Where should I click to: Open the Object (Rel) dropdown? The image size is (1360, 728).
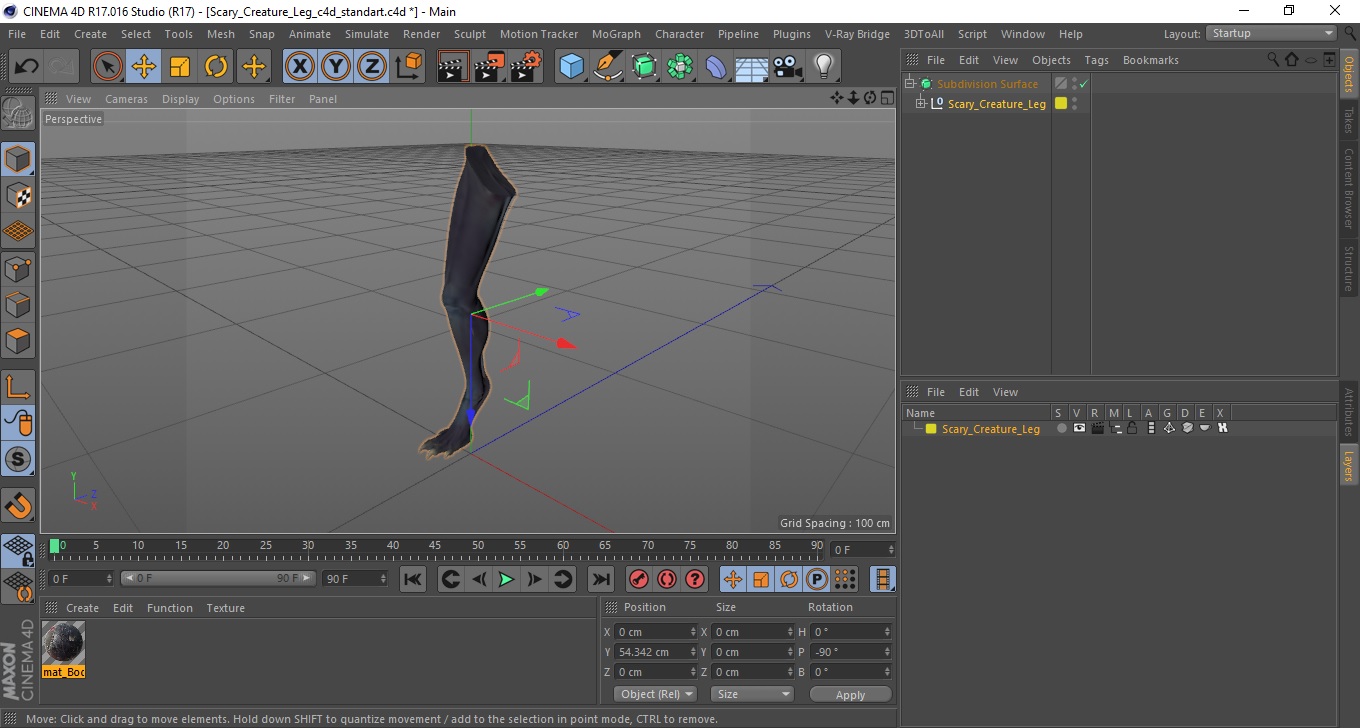click(x=655, y=694)
